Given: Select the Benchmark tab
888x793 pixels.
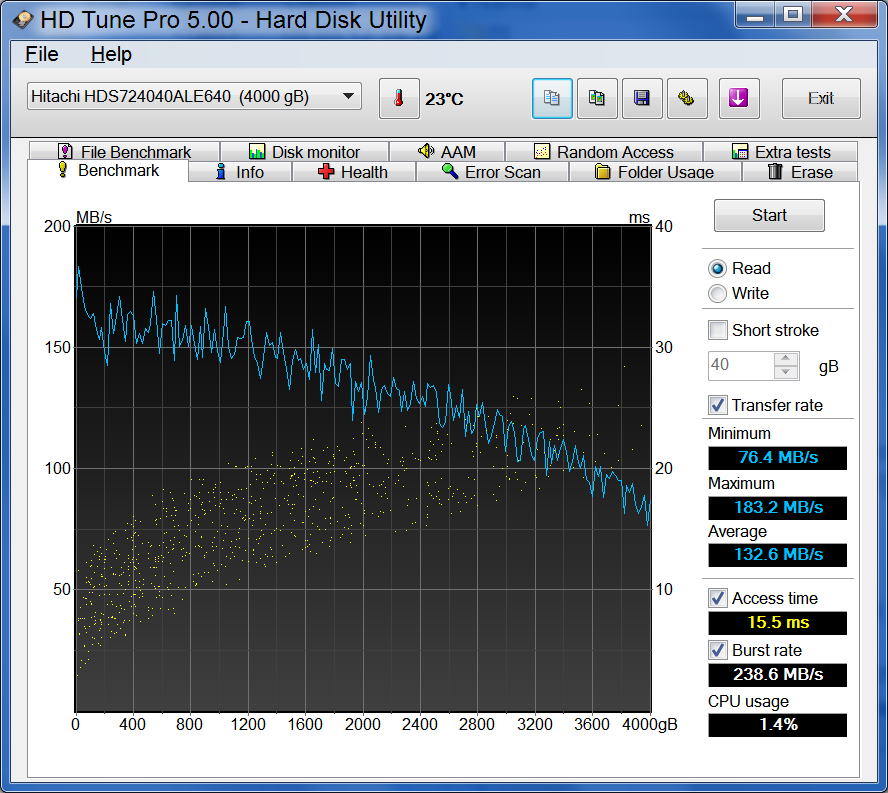Looking at the screenshot, I should [x=108, y=170].
